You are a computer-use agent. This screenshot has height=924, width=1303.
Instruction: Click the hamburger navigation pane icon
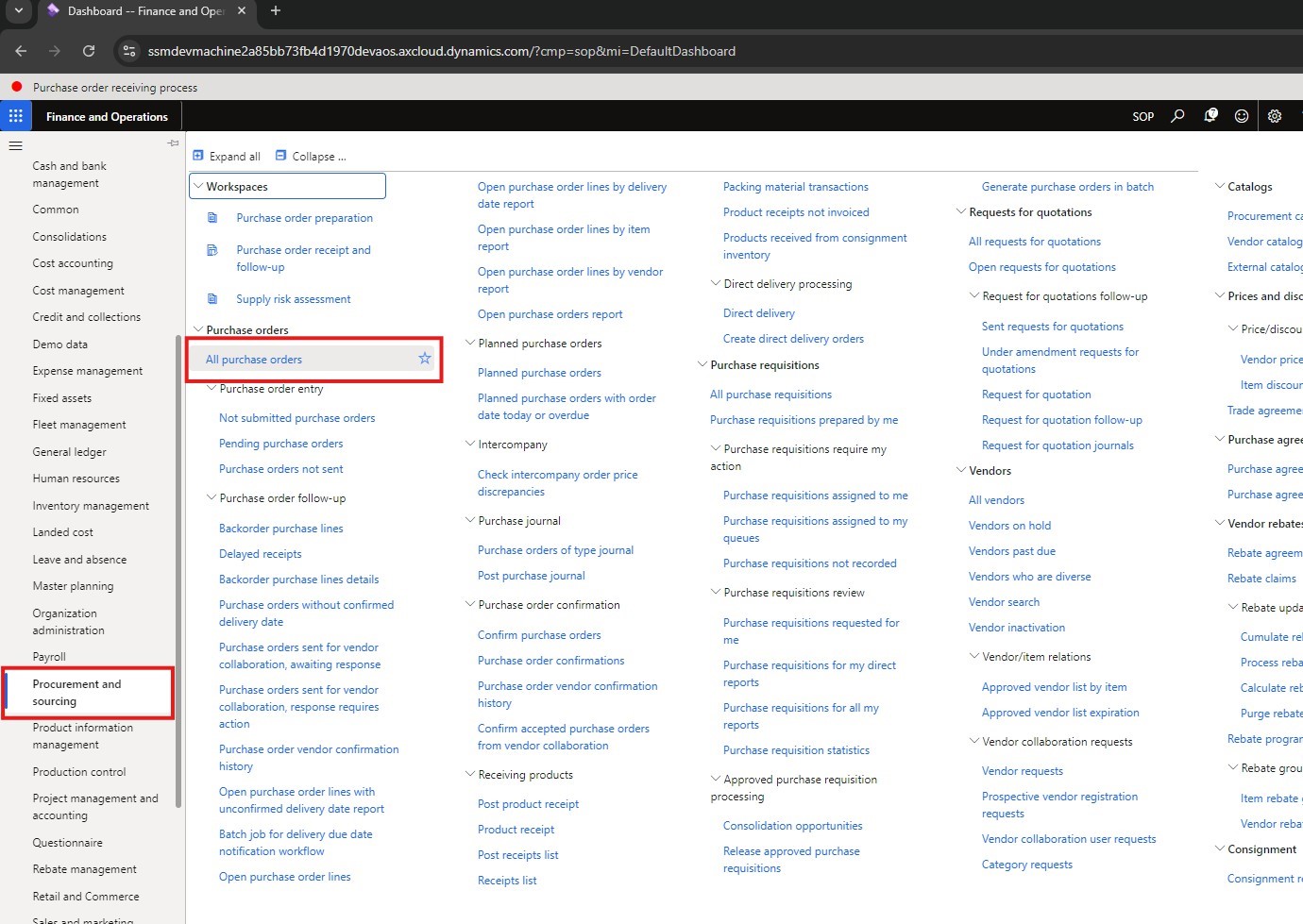click(15, 145)
